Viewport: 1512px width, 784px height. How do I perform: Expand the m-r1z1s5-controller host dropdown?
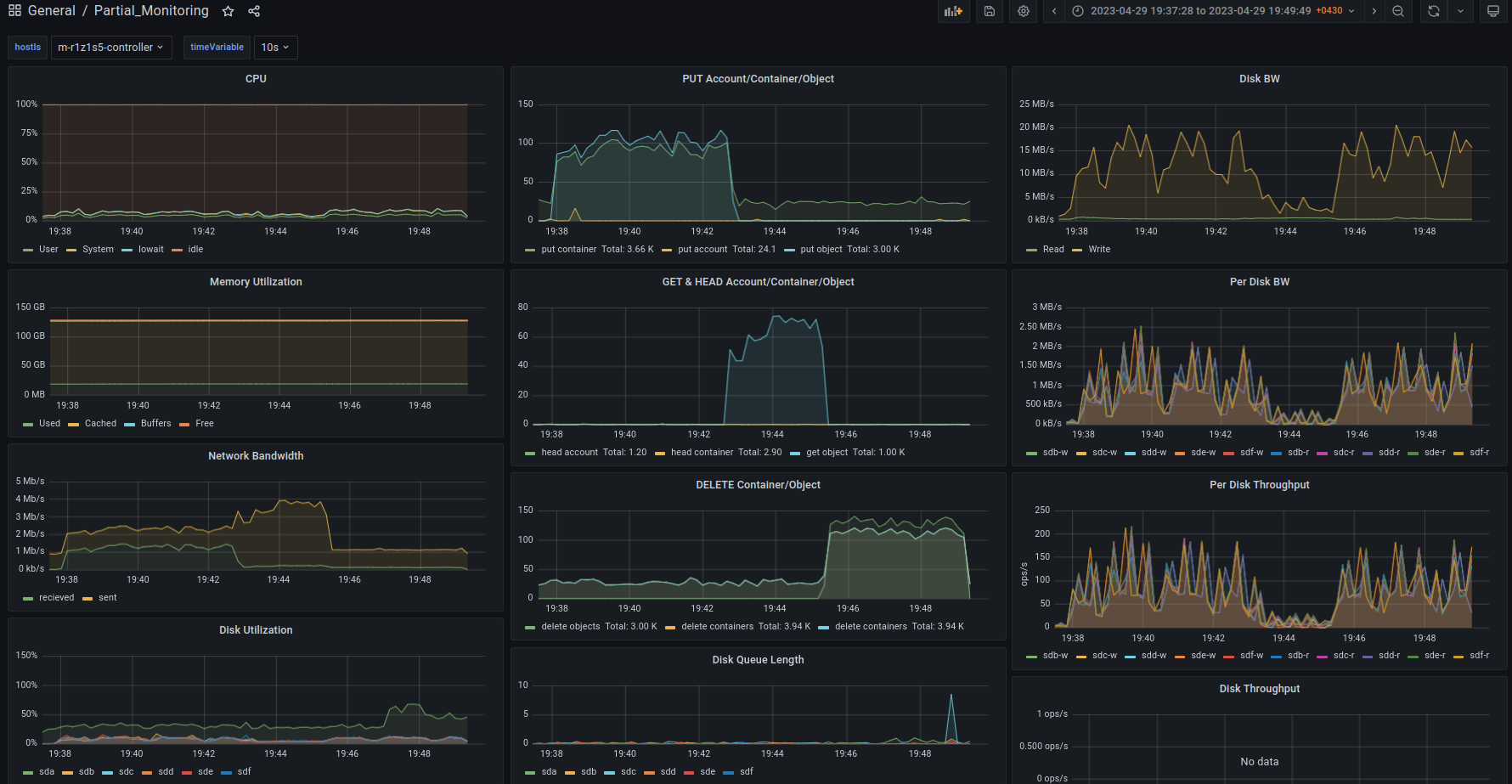110,48
